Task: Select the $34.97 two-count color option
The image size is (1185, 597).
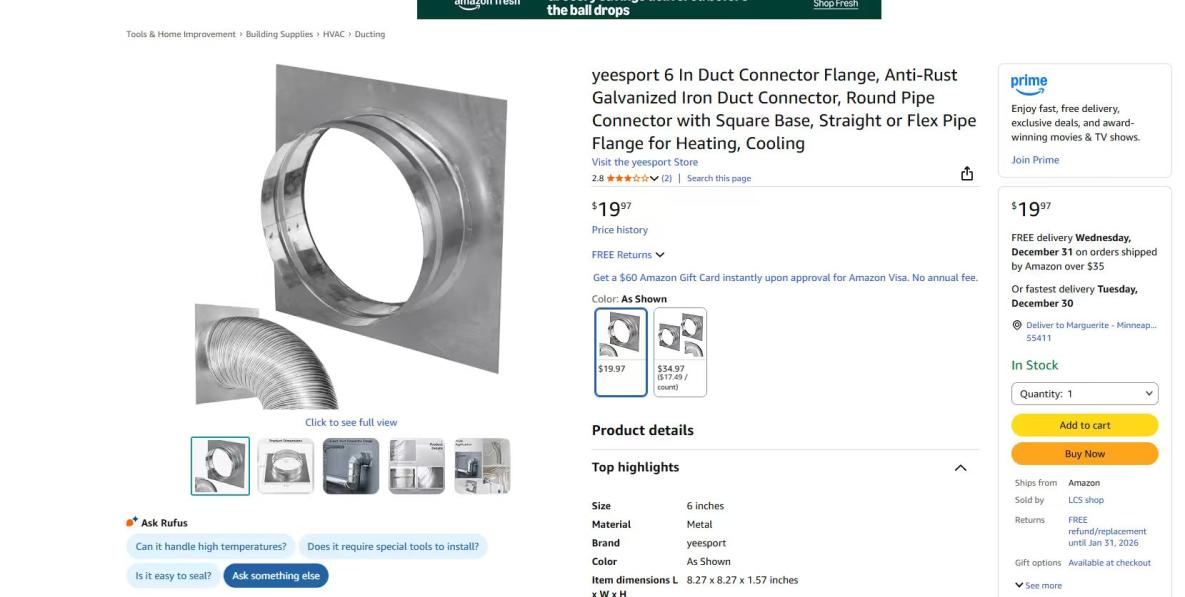Action: 680,352
